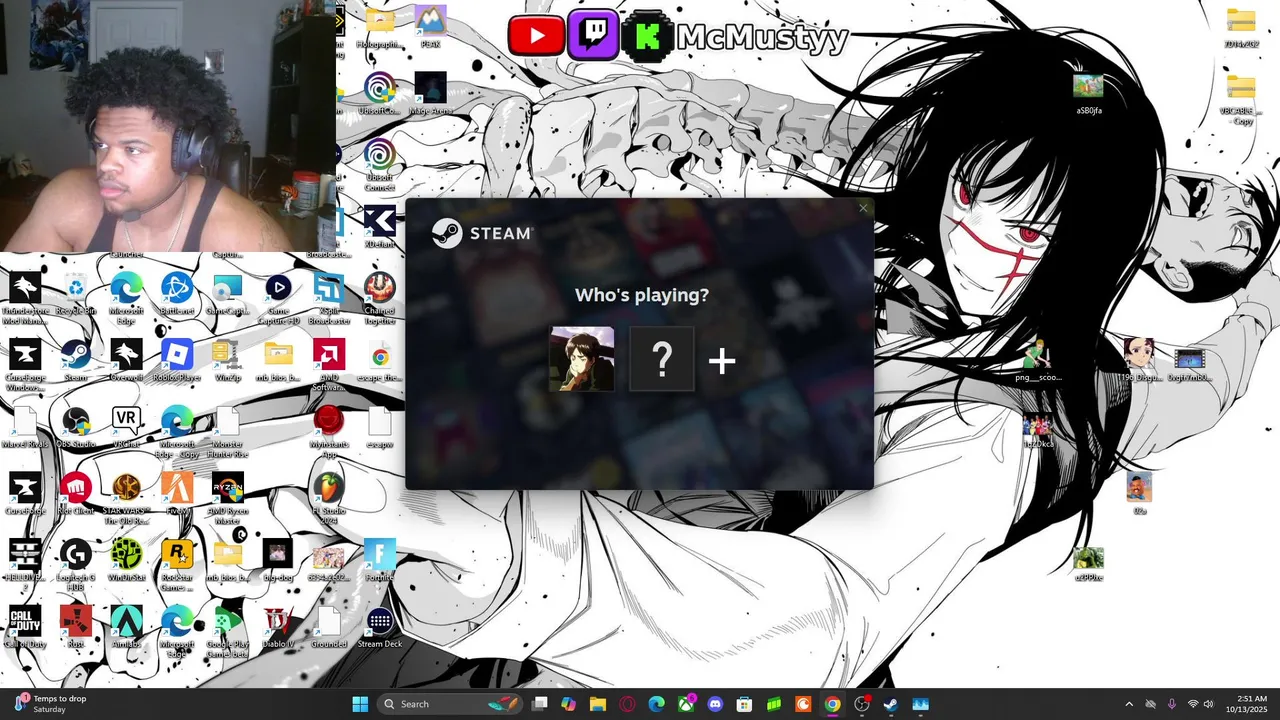The height and width of the screenshot is (720, 1280).
Task: Launch Roblox Player desktop icon
Action: coord(177,361)
